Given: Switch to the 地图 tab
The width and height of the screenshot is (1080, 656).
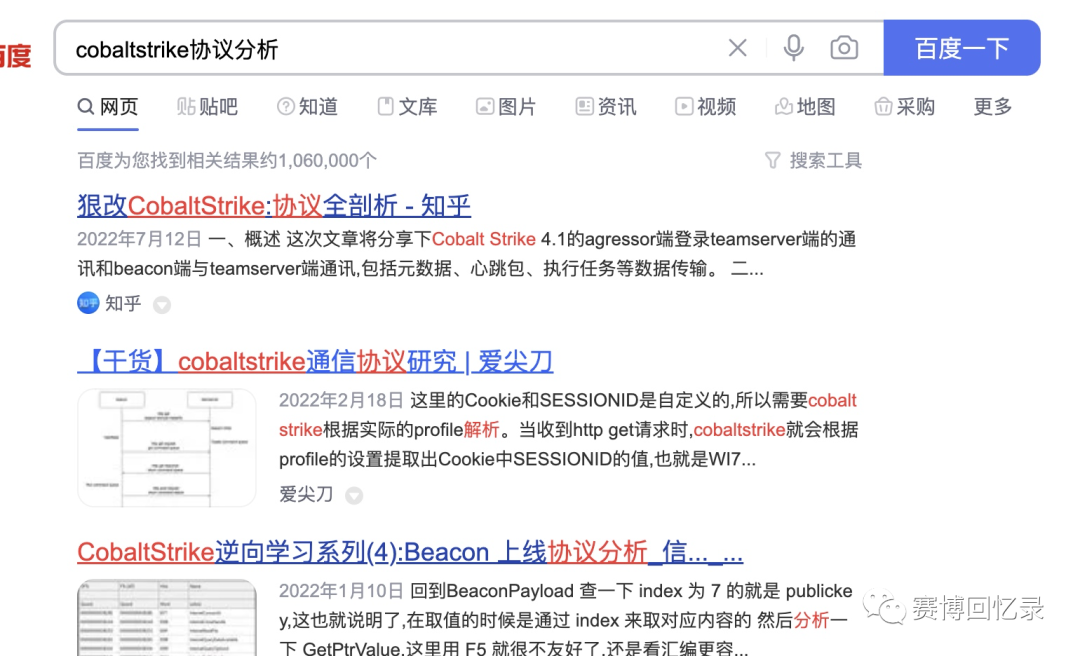Looking at the screenshot, I should coord(805,107).
